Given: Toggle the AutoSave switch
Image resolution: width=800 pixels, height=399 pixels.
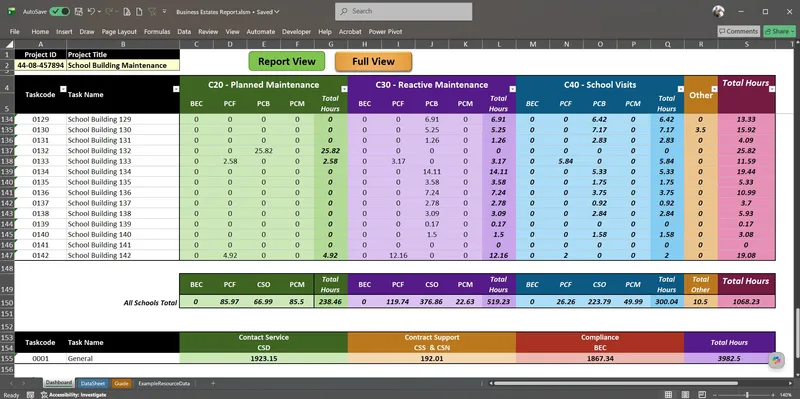Looking at the screenshot, I should tap(60, 11).
